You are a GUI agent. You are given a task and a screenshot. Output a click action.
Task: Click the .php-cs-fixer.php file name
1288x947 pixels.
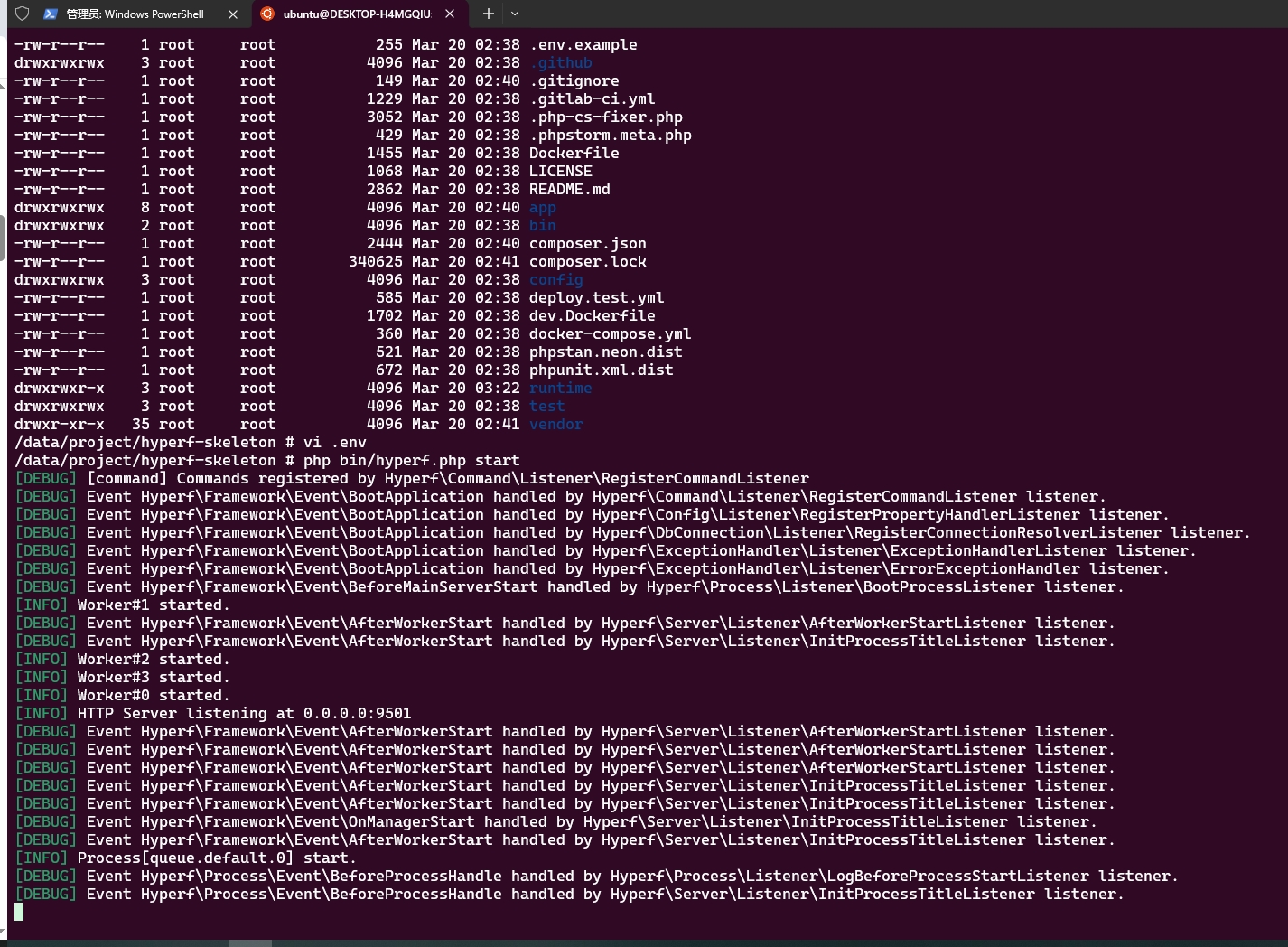[x=606, y=117]
